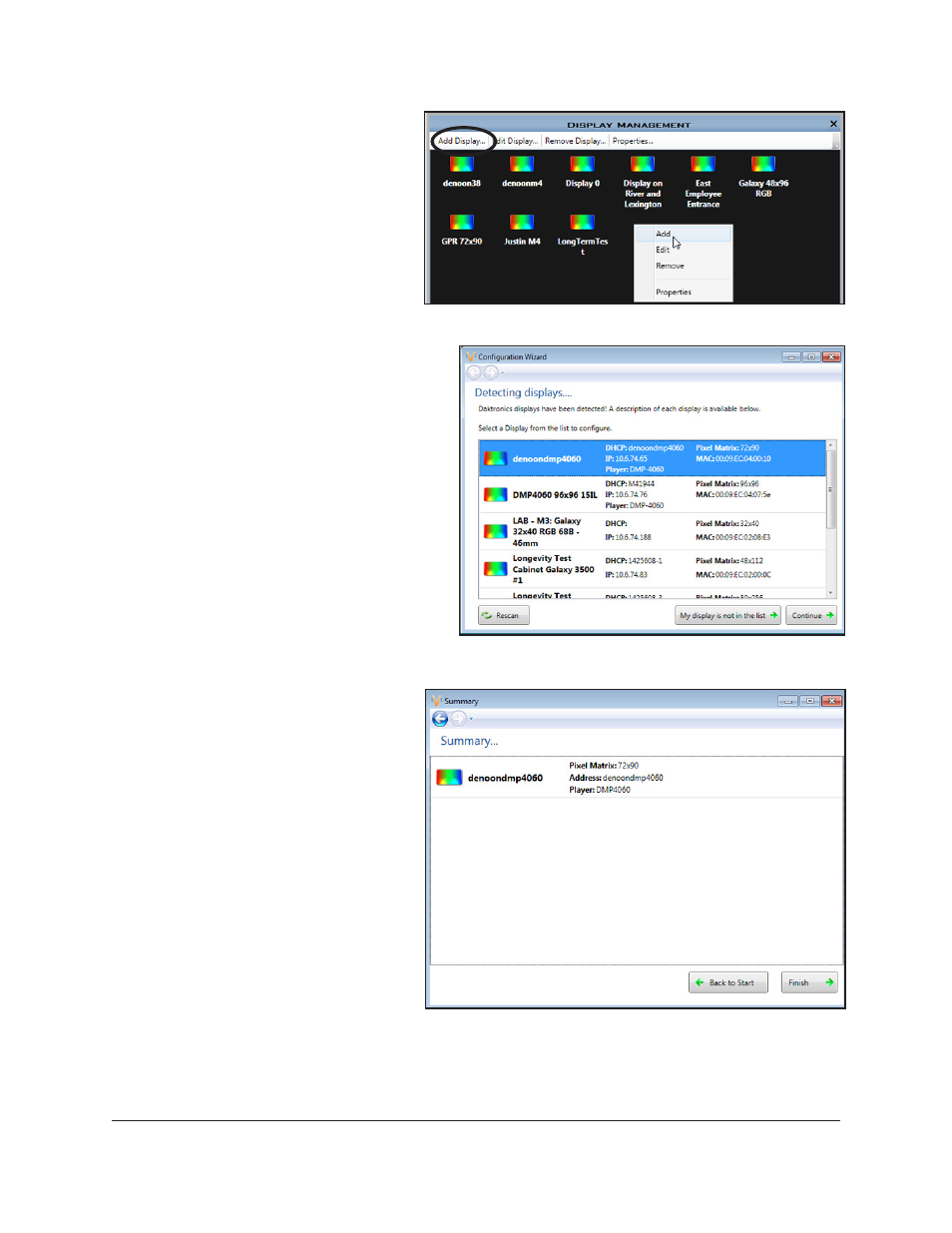This screenshot has width=952, height=1233.
Task: Select the GPR 72x90 display icon
Action: click(x=461, y=230)
